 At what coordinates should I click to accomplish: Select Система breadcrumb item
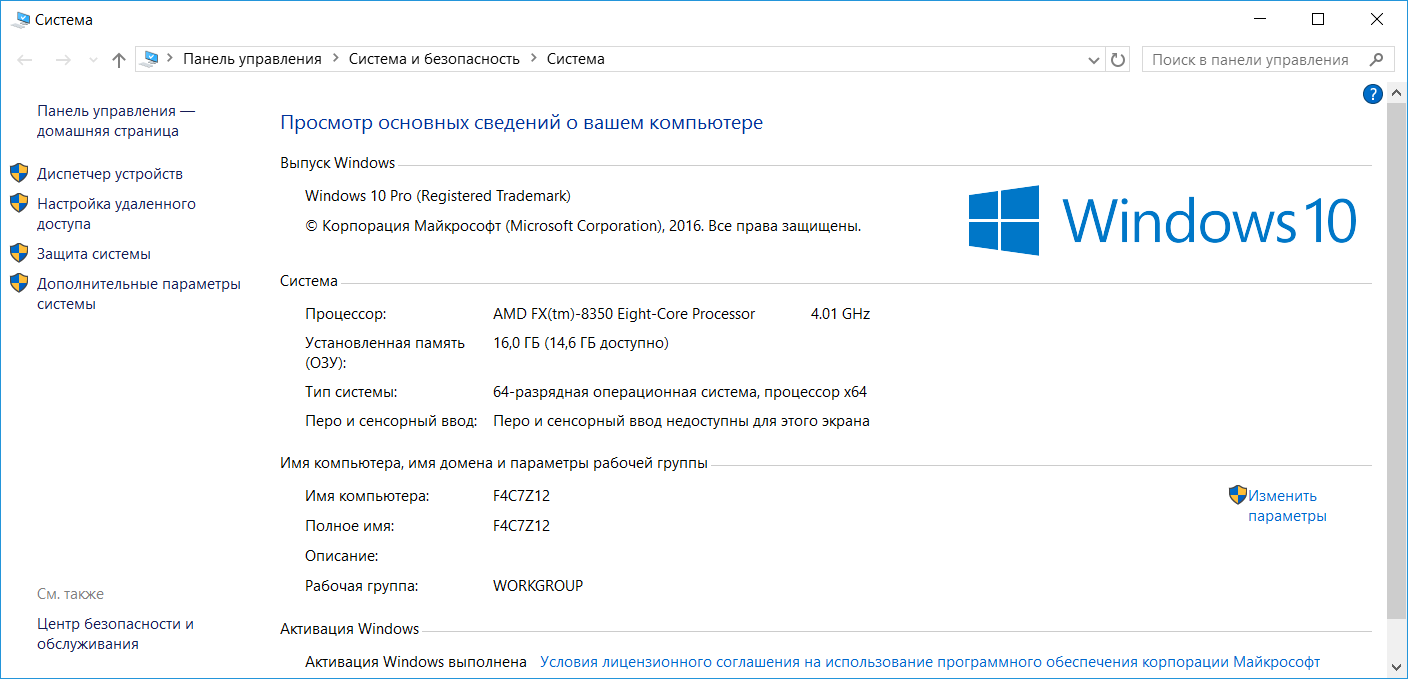tap(575, 59)
